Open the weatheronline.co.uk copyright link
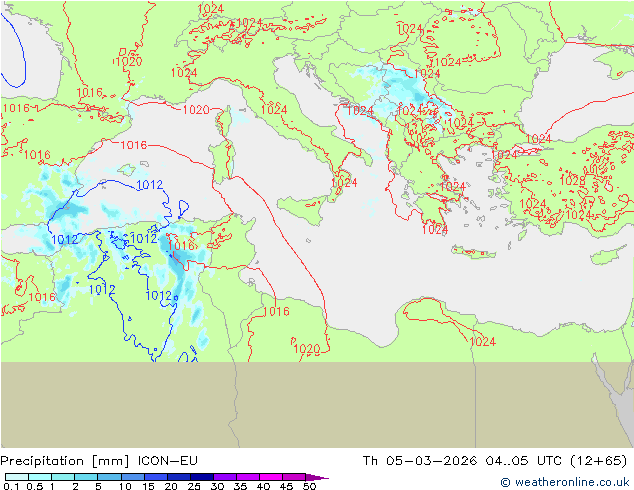 (x=565, y=482)
